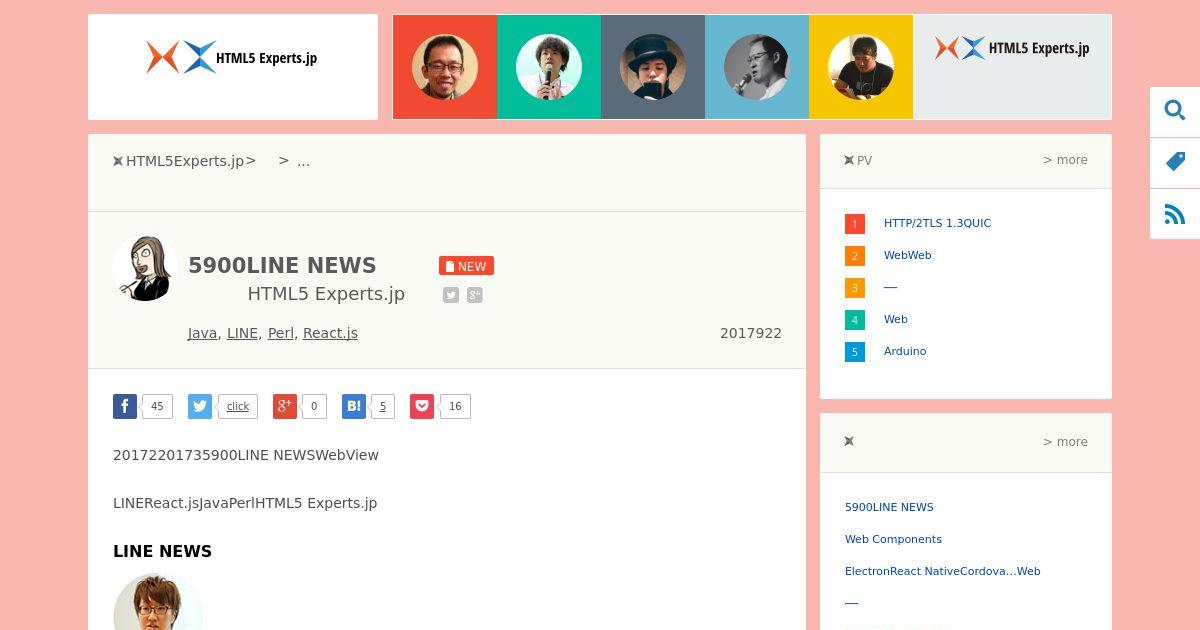Save the article via the Pocket icon
The height and width of the screenshot is (630, 1200).
point(422,406)
